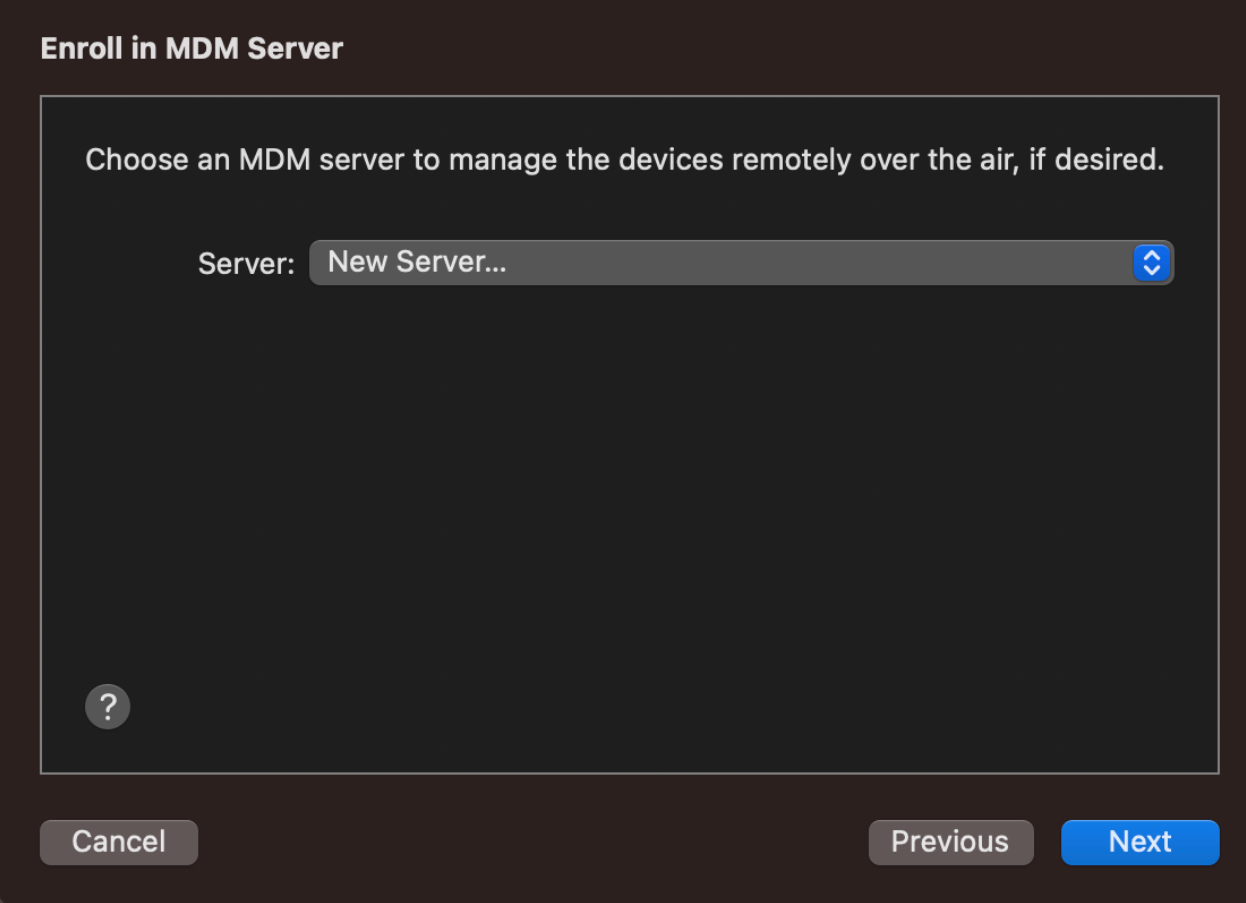This screenshot has width=1246, height=903.
Task: Select the New Server... popup menu
Action: tap(740, 263)
